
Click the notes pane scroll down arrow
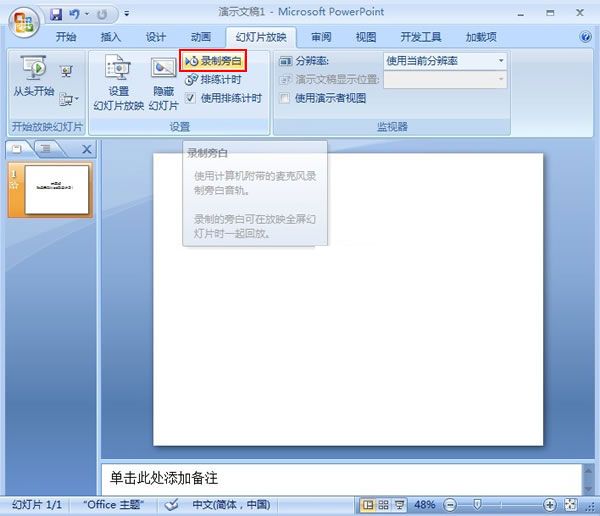588,489
